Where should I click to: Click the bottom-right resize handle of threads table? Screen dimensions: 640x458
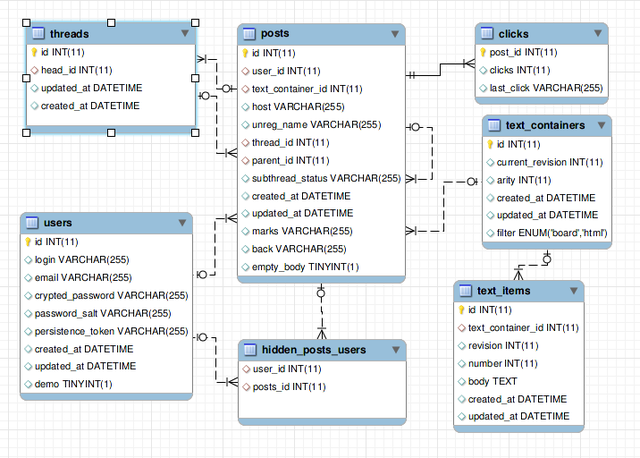coord(196,131)
